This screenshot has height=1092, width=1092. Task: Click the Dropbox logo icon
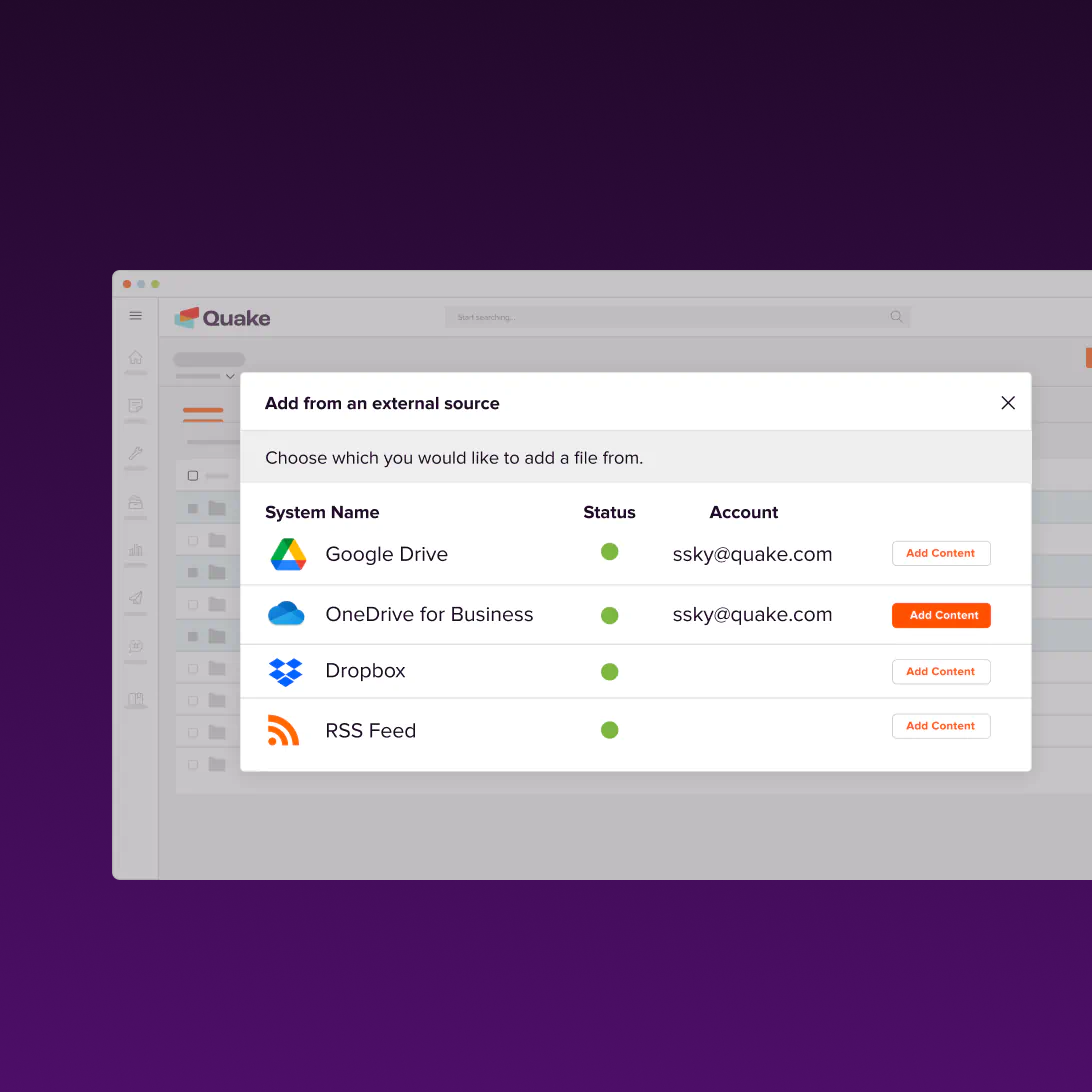point(286,672)
